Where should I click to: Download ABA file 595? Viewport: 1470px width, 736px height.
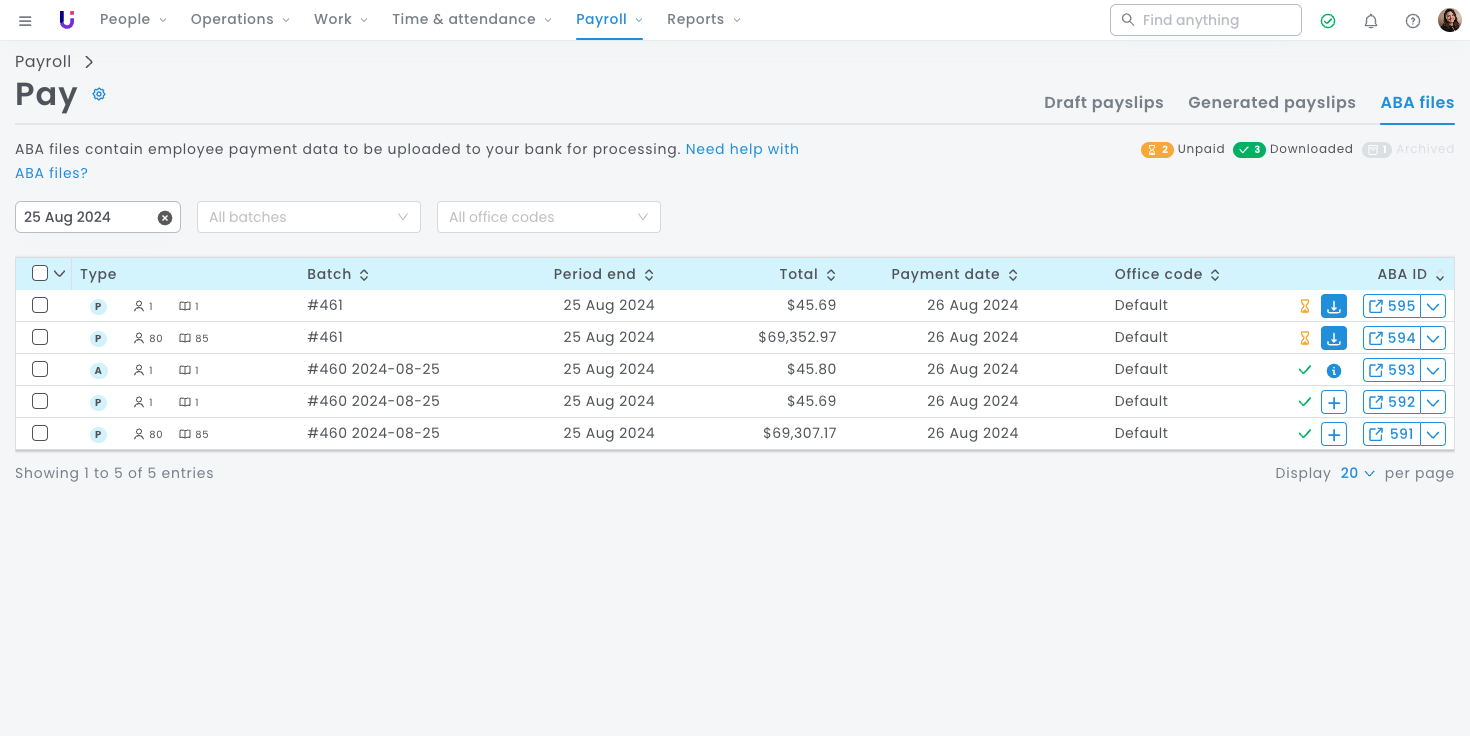(1334, 306)
